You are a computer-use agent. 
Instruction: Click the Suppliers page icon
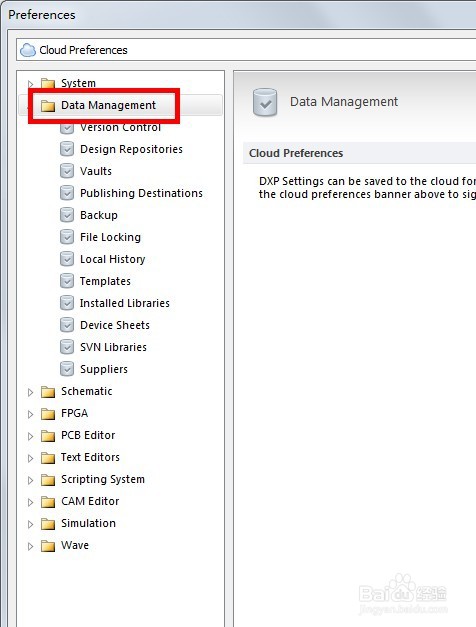(x=67, y=369)
